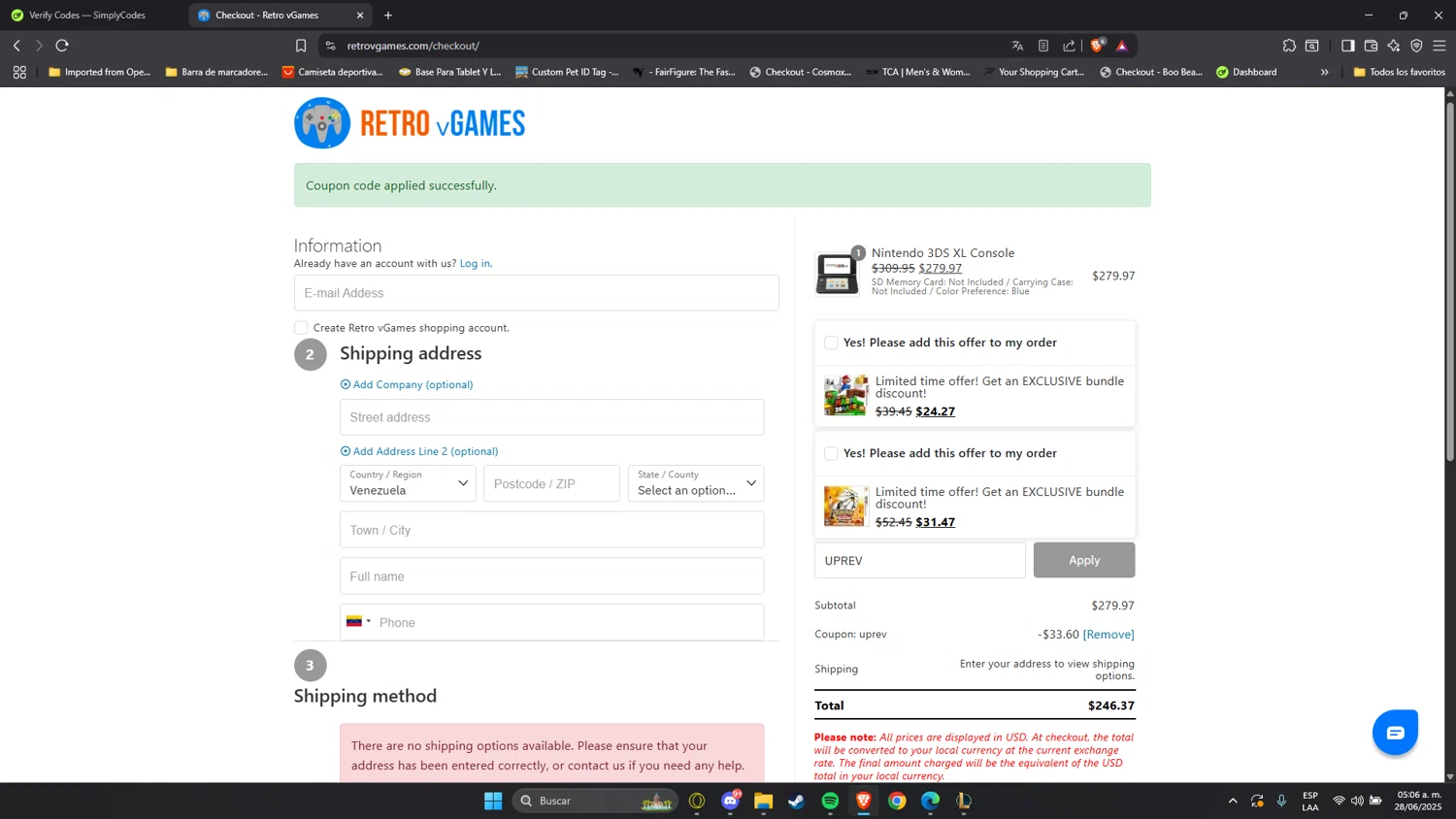Reload the checkout page
This screenshot has height=819, width=1456.
[x=62, y=46]
